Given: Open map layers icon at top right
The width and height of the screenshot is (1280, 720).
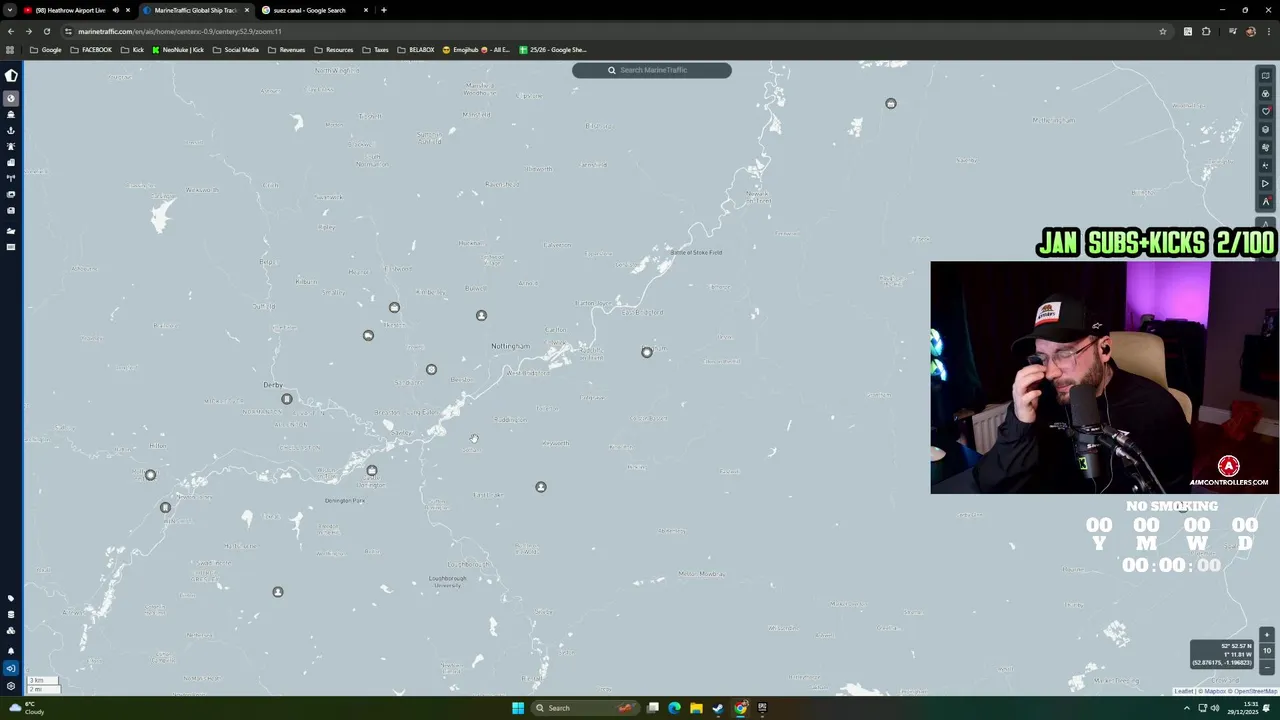Looking at the screenshot, I should point(1265,76).
